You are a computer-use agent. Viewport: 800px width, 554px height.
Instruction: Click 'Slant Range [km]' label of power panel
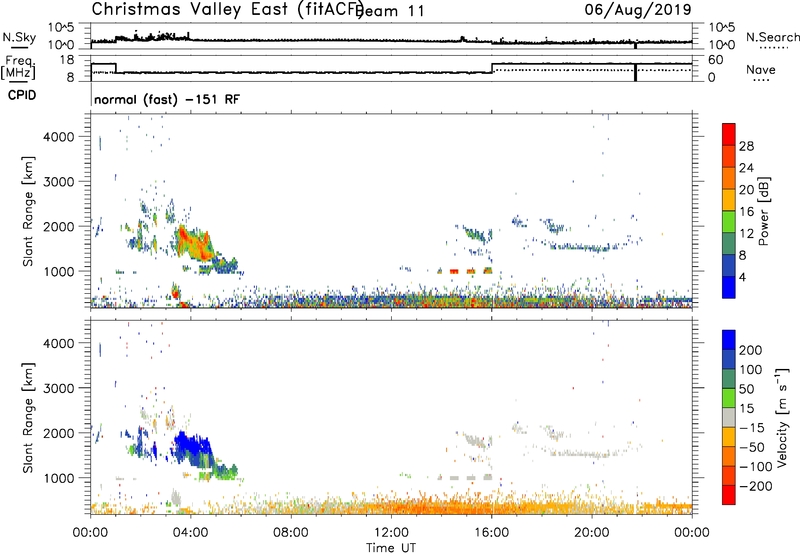pyautogui.click(x=28, y=211)
